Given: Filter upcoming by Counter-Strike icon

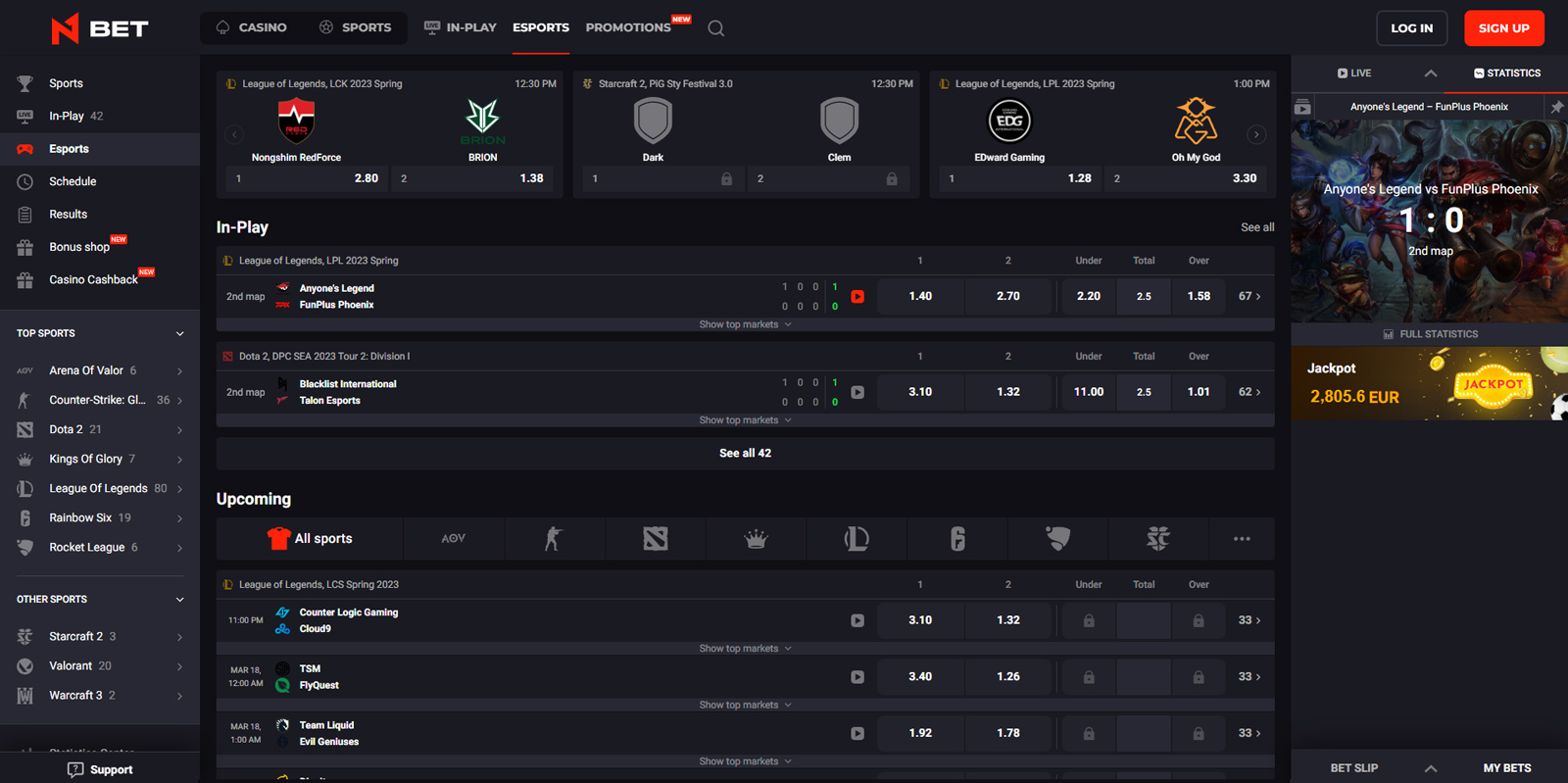Looking at the screenshot, I should click(554, 538).
